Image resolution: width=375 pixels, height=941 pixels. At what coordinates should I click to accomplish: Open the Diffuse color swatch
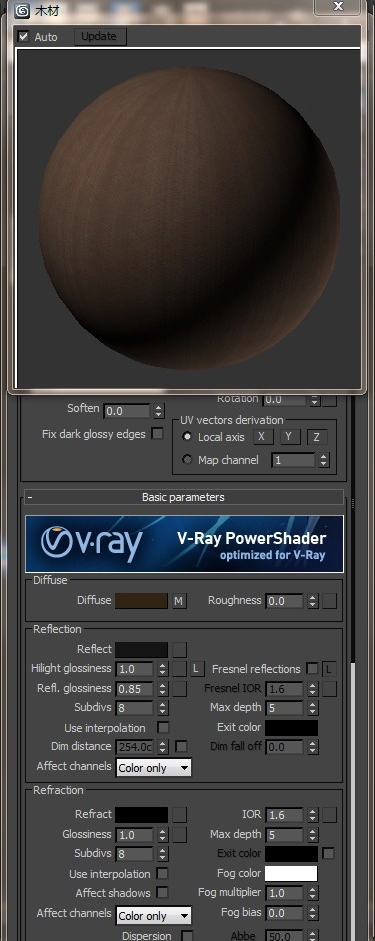coord(142,601)
